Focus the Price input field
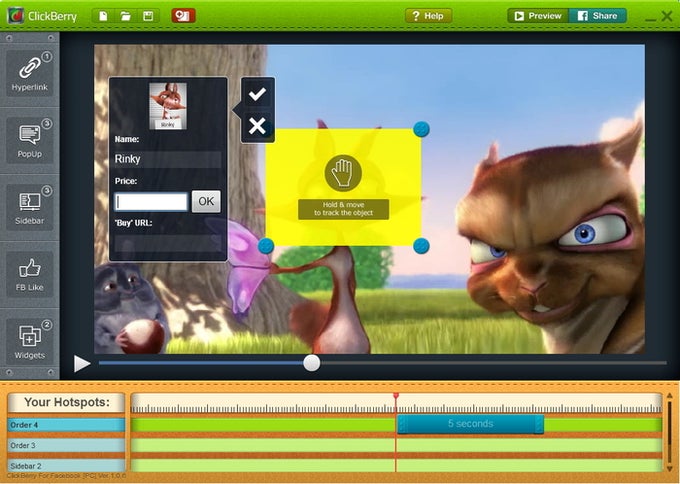 coord(151,202)
